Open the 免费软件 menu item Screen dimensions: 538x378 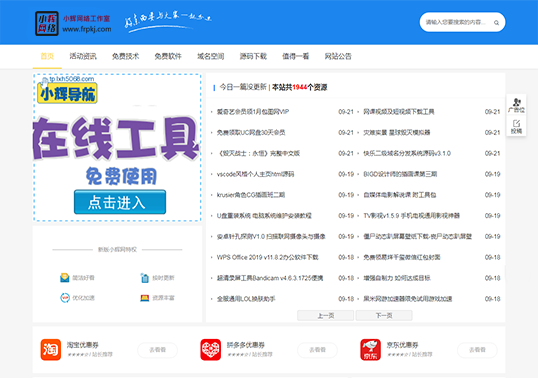click(x=168, y=56)
